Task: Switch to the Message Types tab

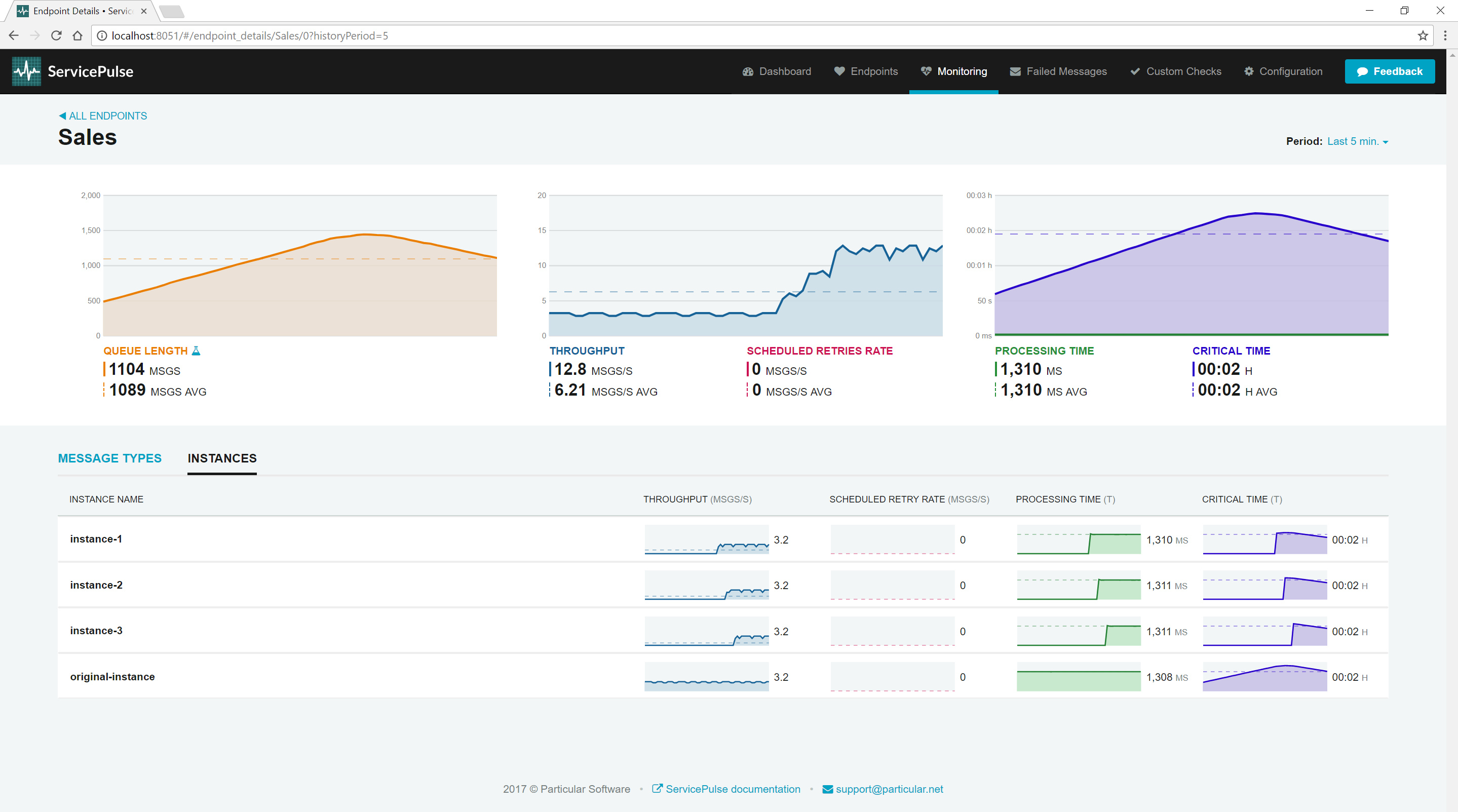Action: (111, 458)
